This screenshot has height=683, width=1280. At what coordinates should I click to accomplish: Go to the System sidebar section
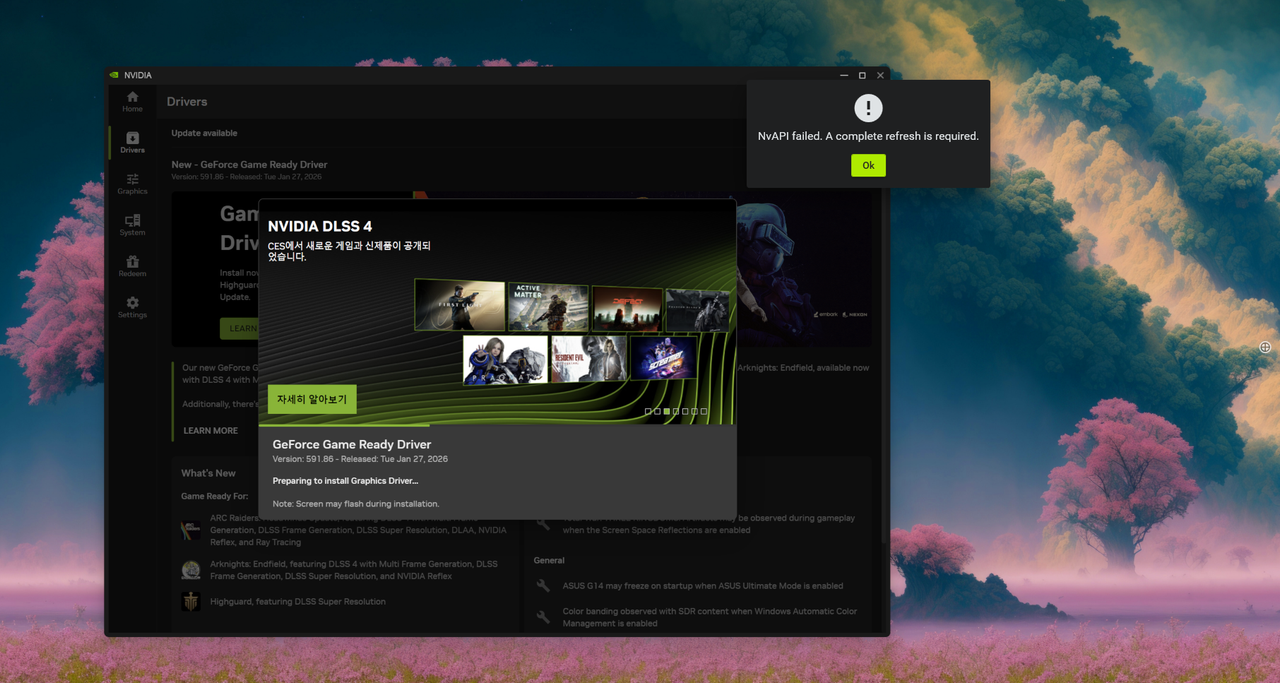132,225
